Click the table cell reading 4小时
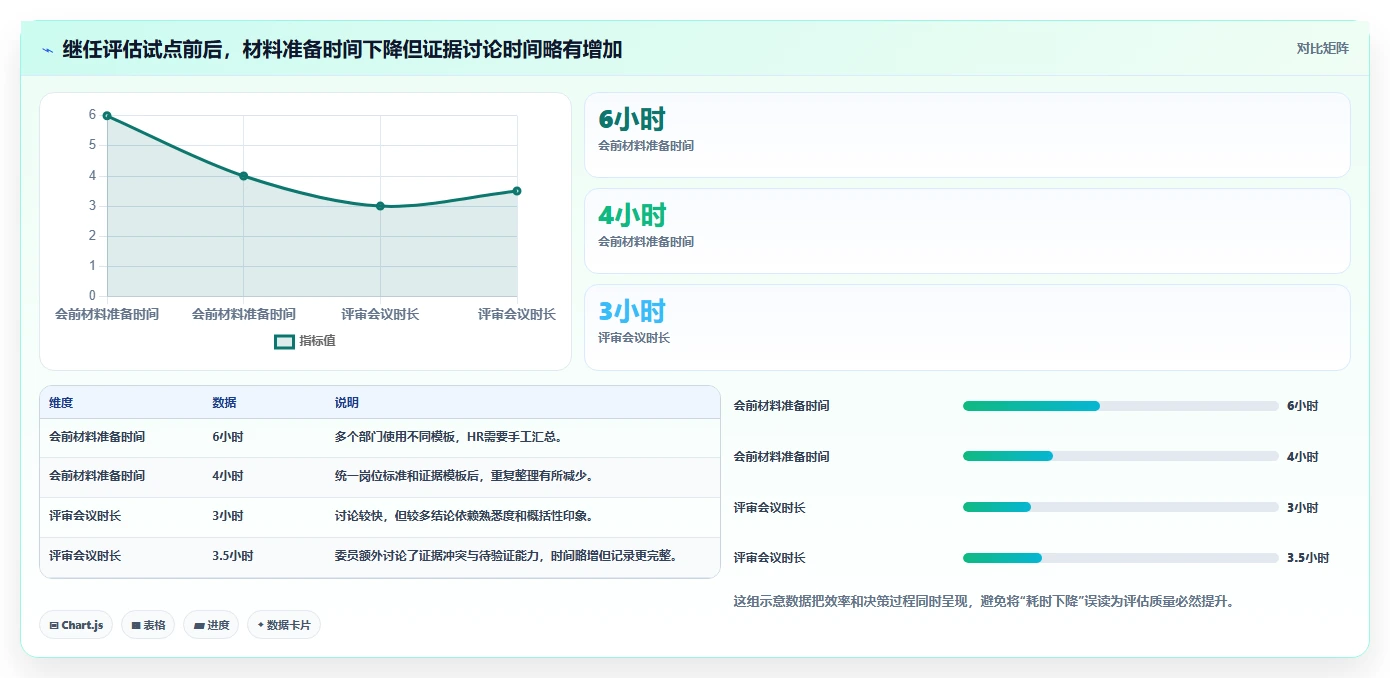 228,476
